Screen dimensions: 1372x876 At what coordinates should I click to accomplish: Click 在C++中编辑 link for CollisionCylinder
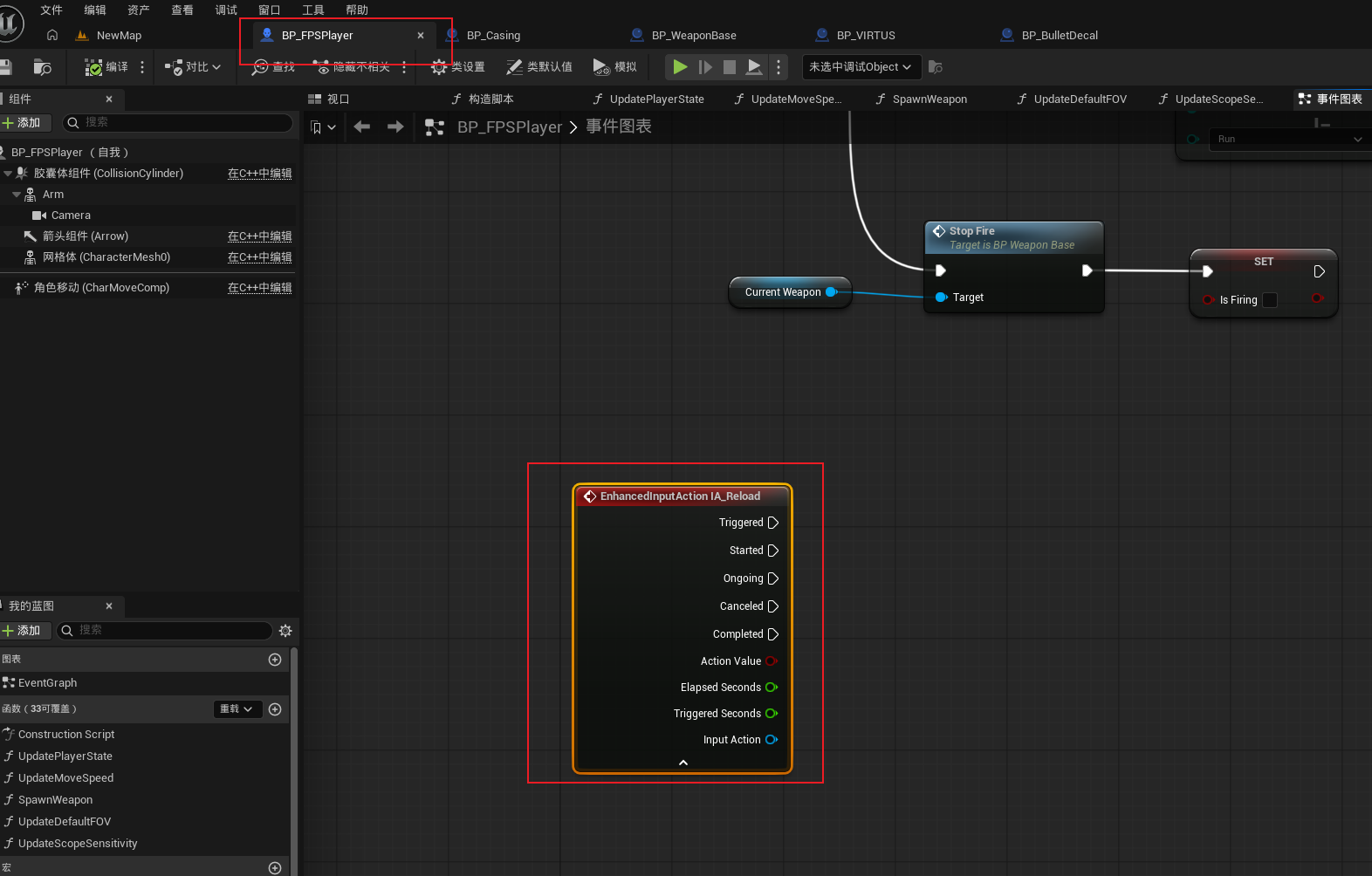pyautogui.click(x=260, y=174)
